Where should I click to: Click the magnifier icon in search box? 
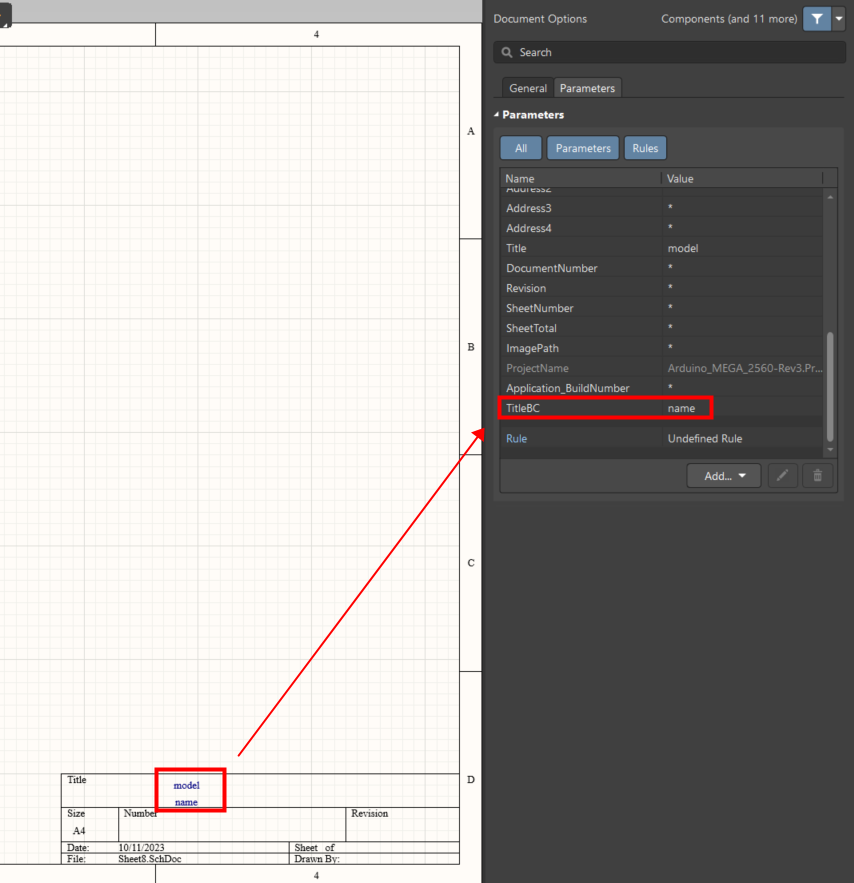point(507,52)
